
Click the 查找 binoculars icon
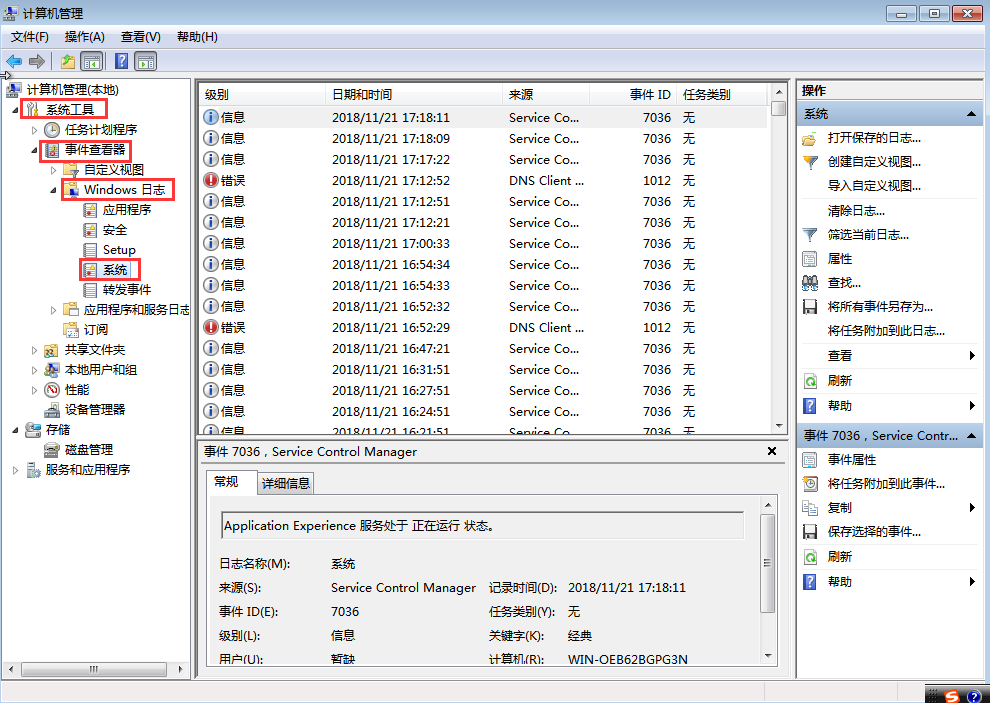(809, 283)
